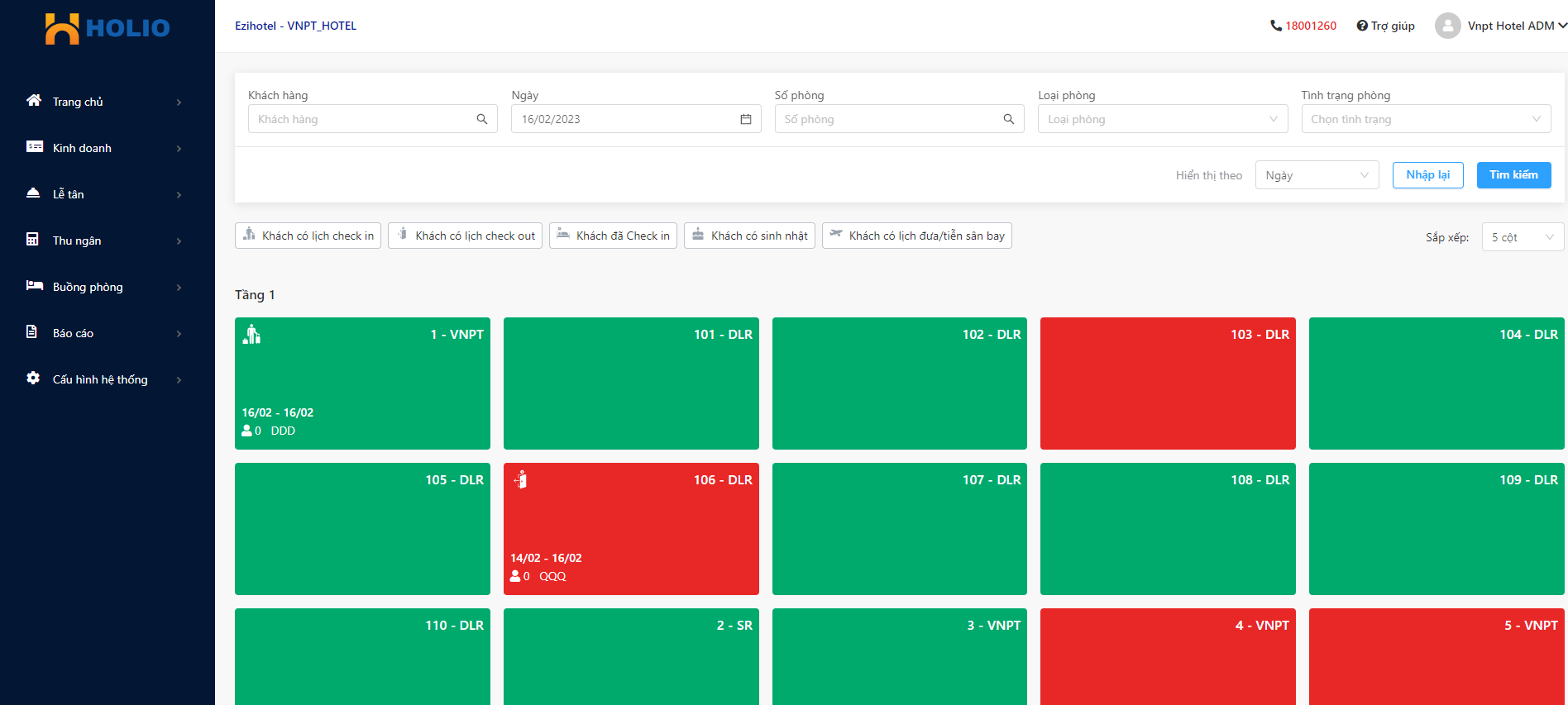Click the search icon in Khách hàng field
Screen dimensions: 1568x705
(482, 119)
